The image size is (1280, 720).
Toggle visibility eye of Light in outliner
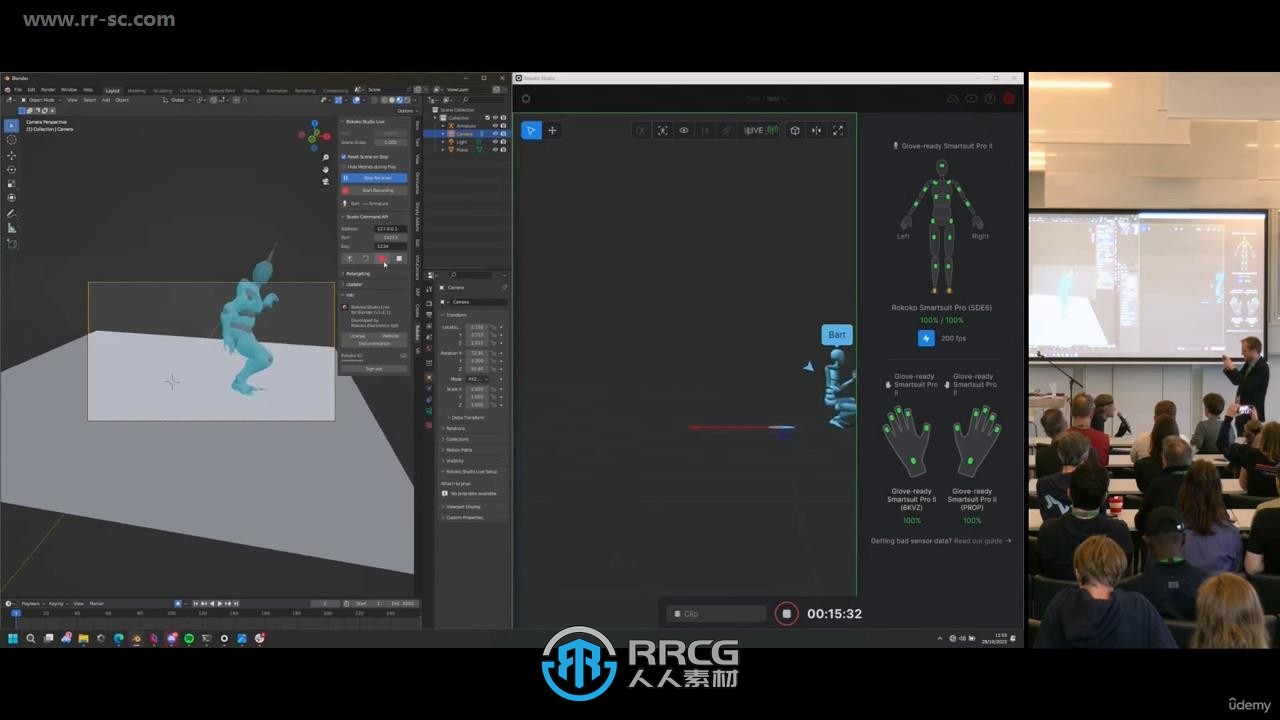[495, 142]
